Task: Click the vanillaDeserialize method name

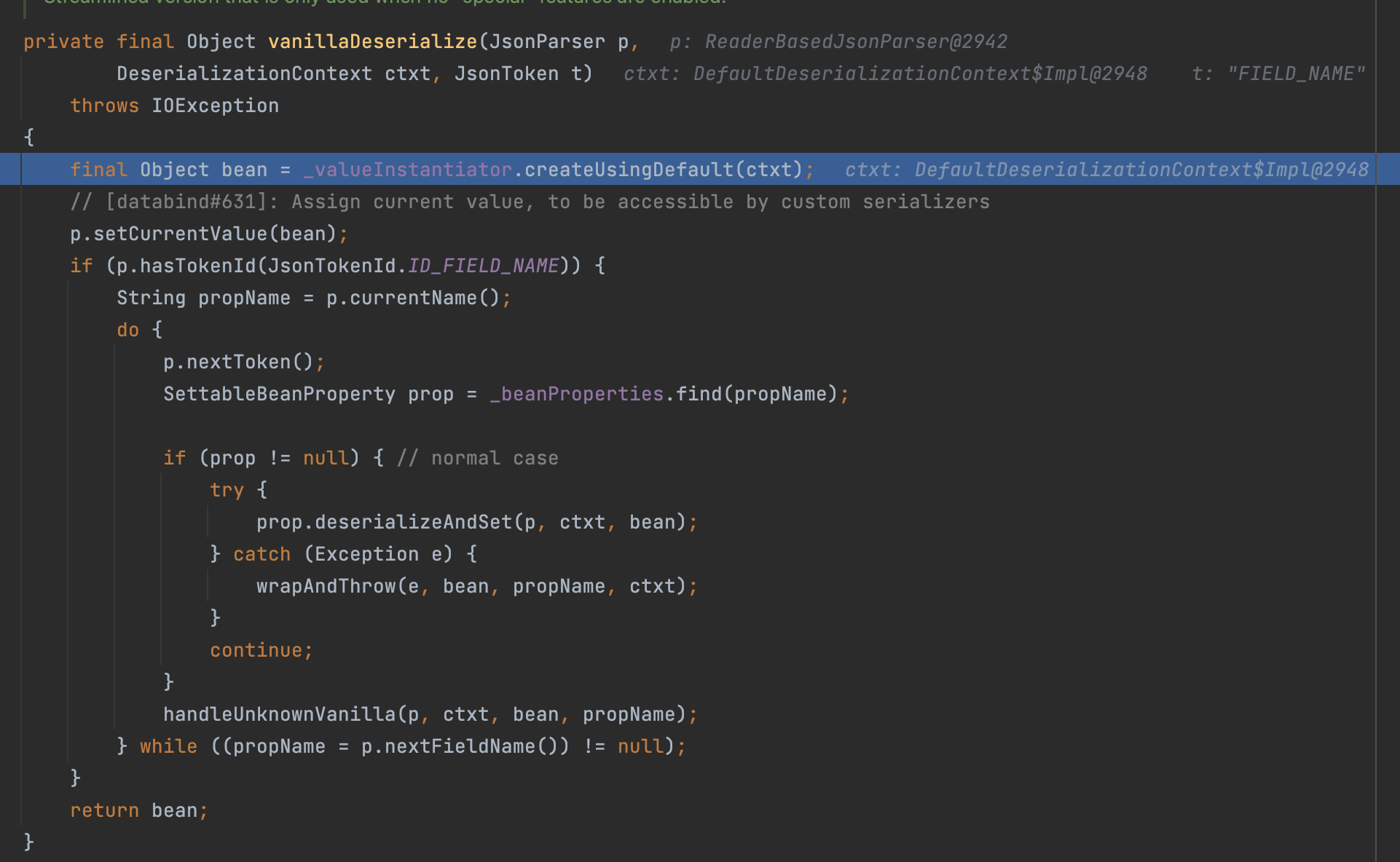Action: pos(372,41)
